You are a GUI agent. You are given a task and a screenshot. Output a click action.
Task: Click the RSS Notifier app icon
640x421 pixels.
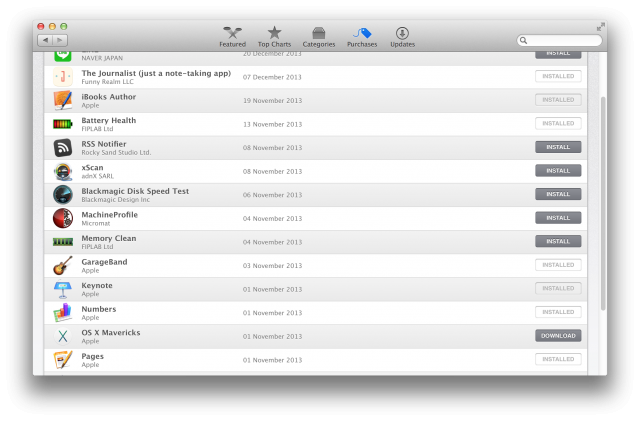pos(63,147)
